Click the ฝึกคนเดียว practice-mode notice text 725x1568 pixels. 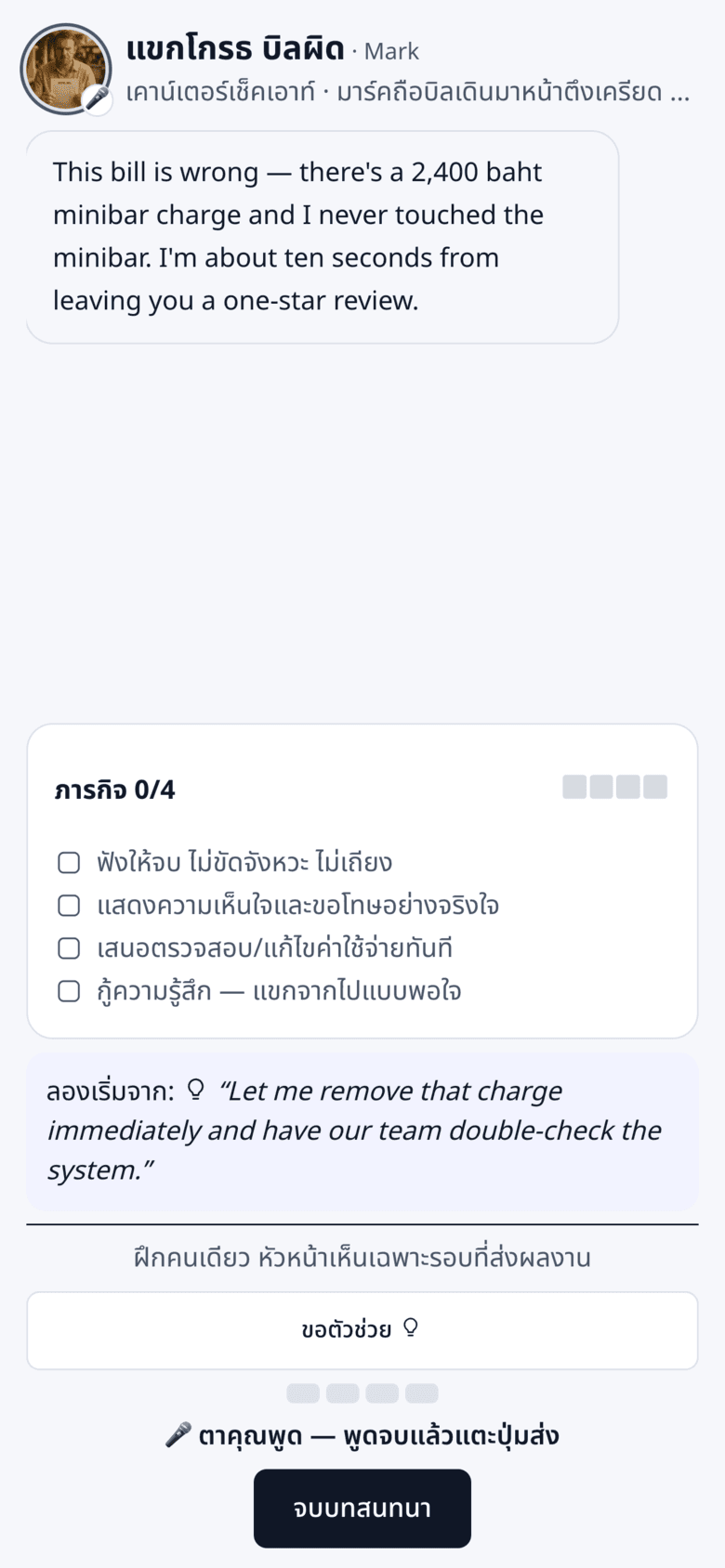362,1258
